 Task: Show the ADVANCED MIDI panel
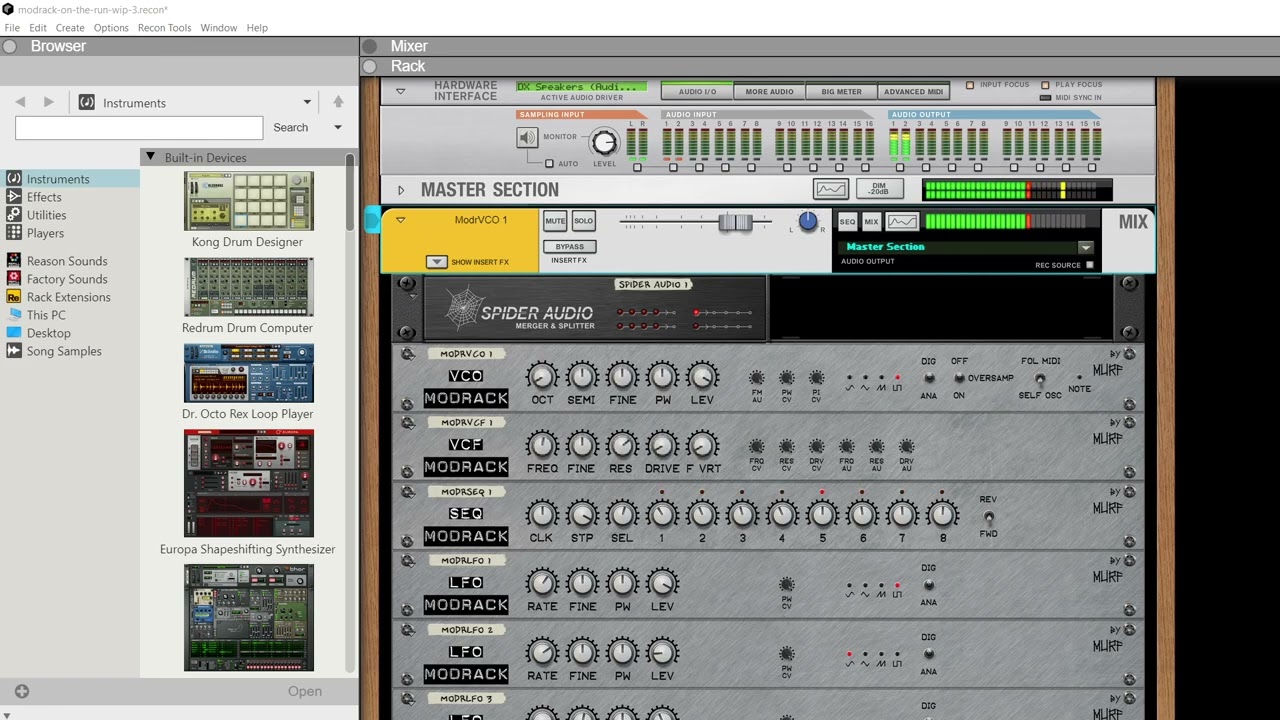[913, 91]
